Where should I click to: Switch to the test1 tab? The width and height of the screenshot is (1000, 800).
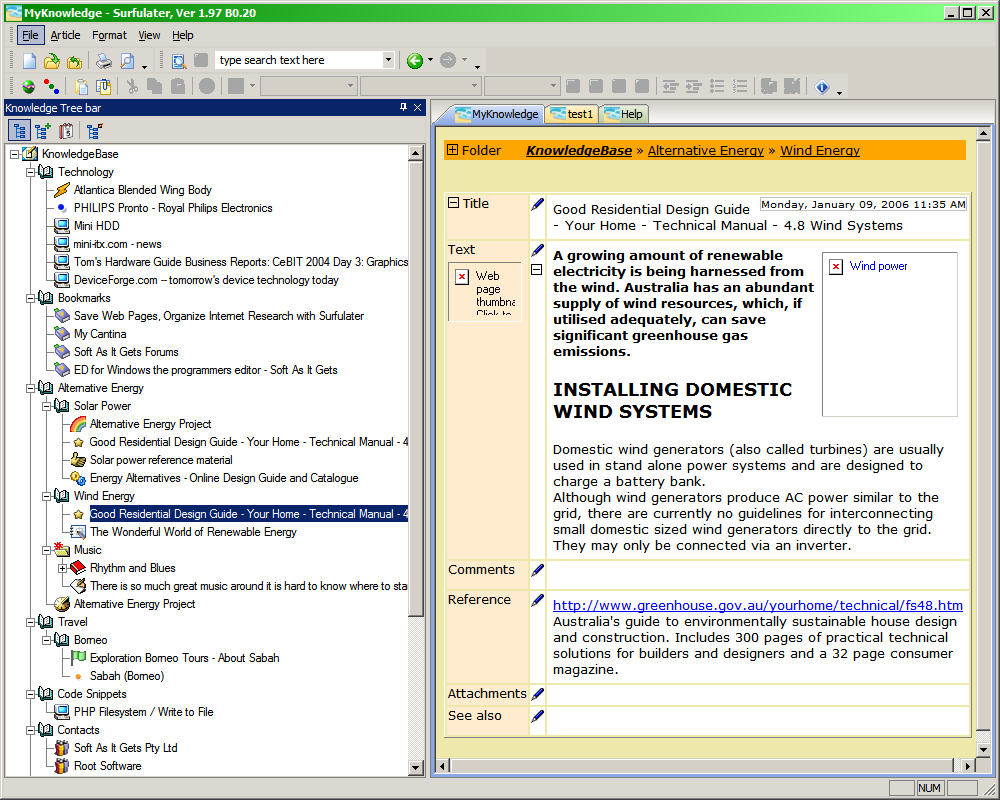(x=572, y=114)
